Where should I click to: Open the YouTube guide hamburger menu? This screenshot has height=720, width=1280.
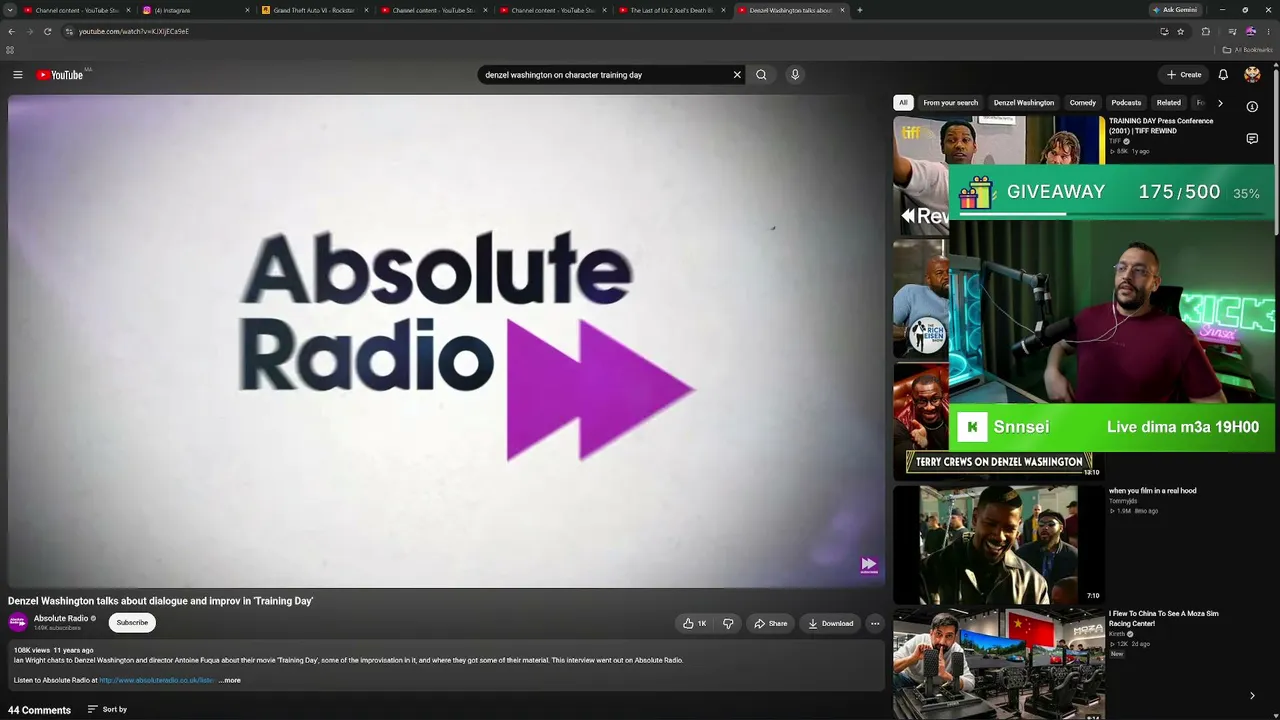click(17, 75)
